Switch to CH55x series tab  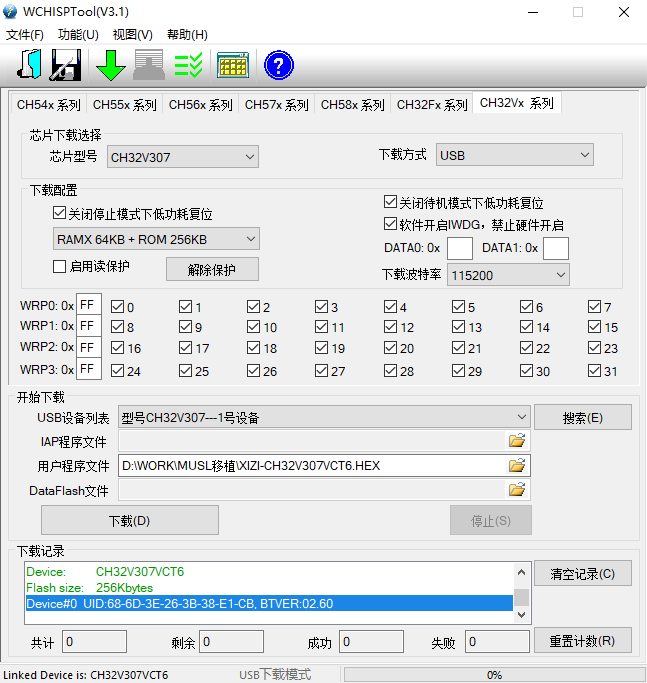pyautogui.click(x=125, y=105)
